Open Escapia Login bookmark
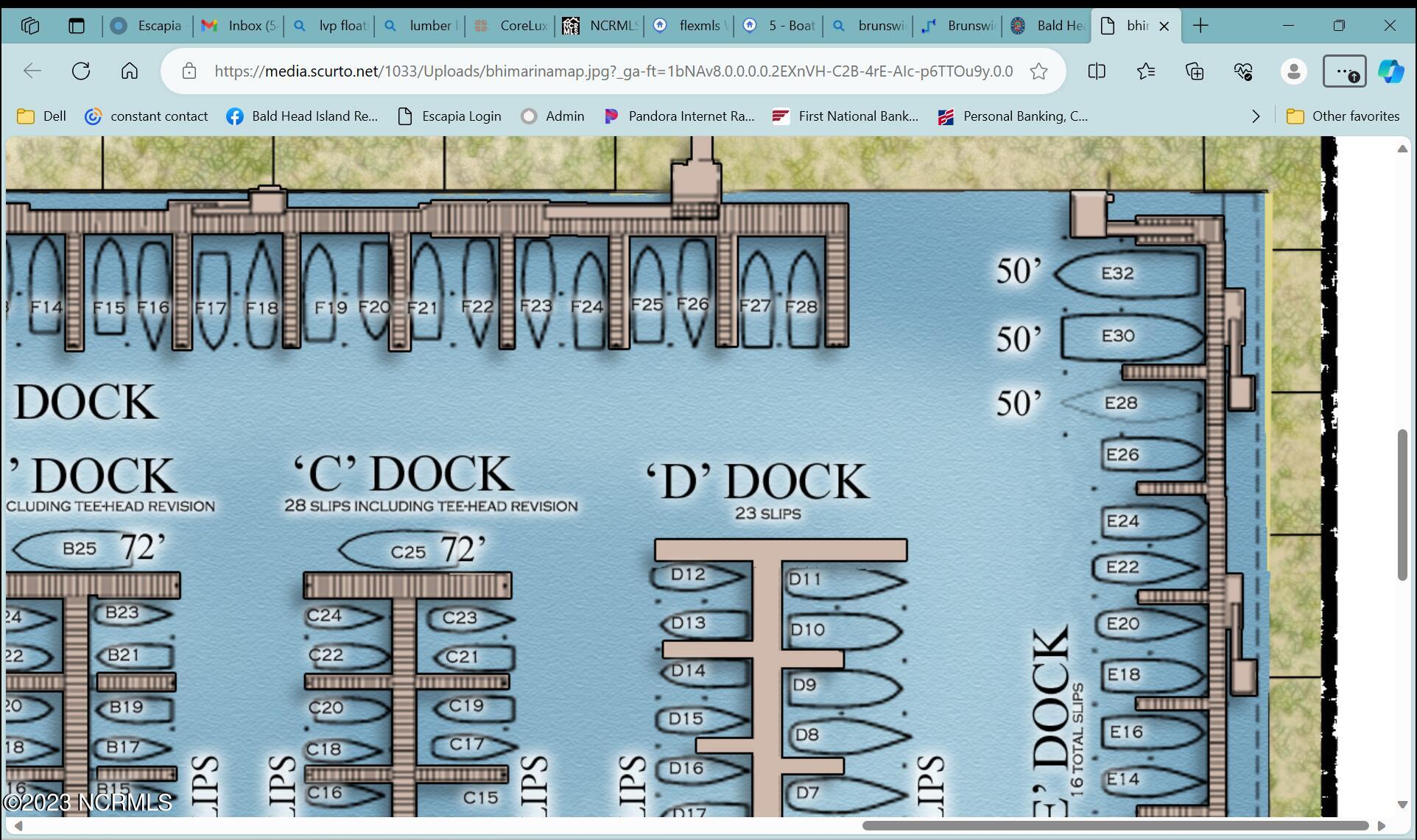The width and height of the screenshot is (1417, 840). (x=449, y=116)
